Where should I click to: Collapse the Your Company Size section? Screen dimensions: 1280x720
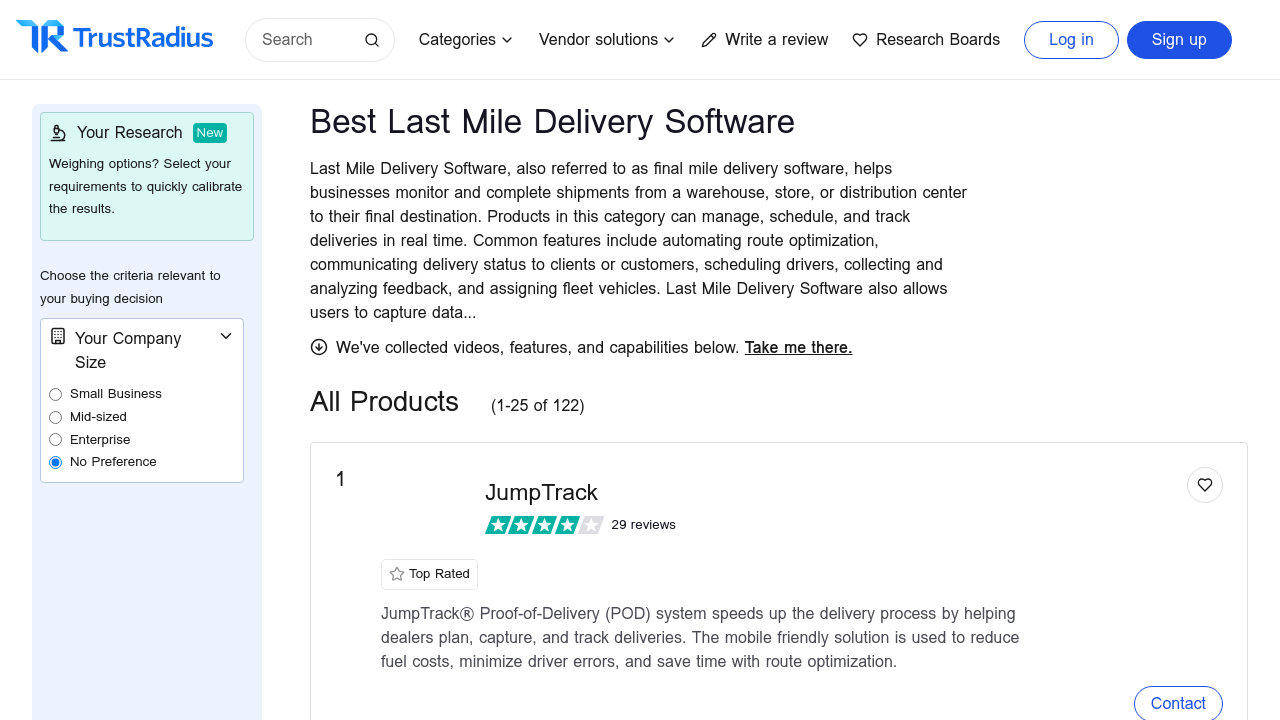click(x=226, y=337)
